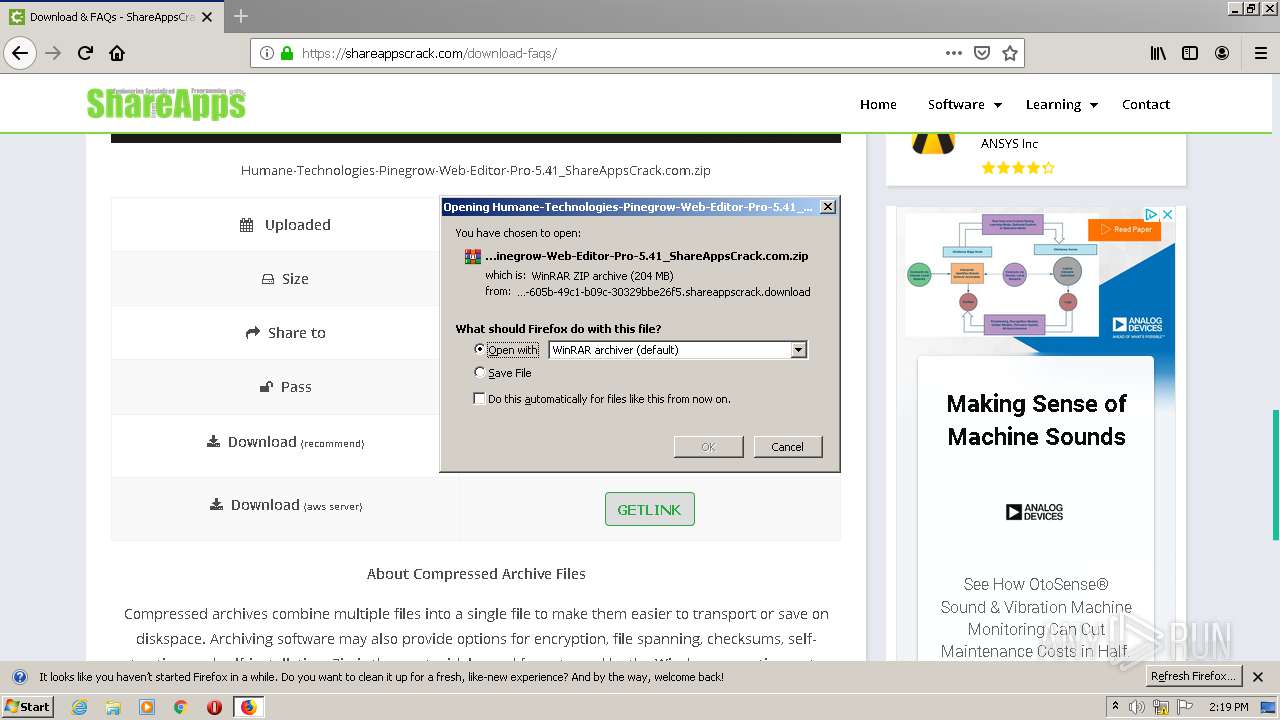Open page actions three-dot menu
This screenshot has height=720, width=1280.
pos(954,53)
